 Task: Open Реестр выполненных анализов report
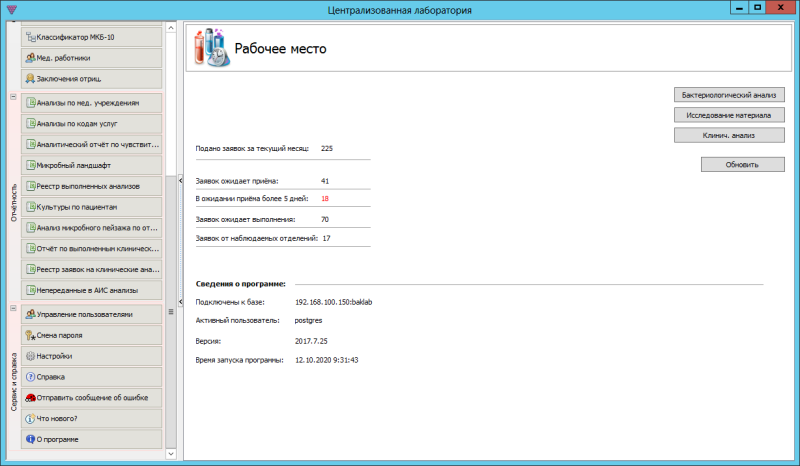(90, 186)
